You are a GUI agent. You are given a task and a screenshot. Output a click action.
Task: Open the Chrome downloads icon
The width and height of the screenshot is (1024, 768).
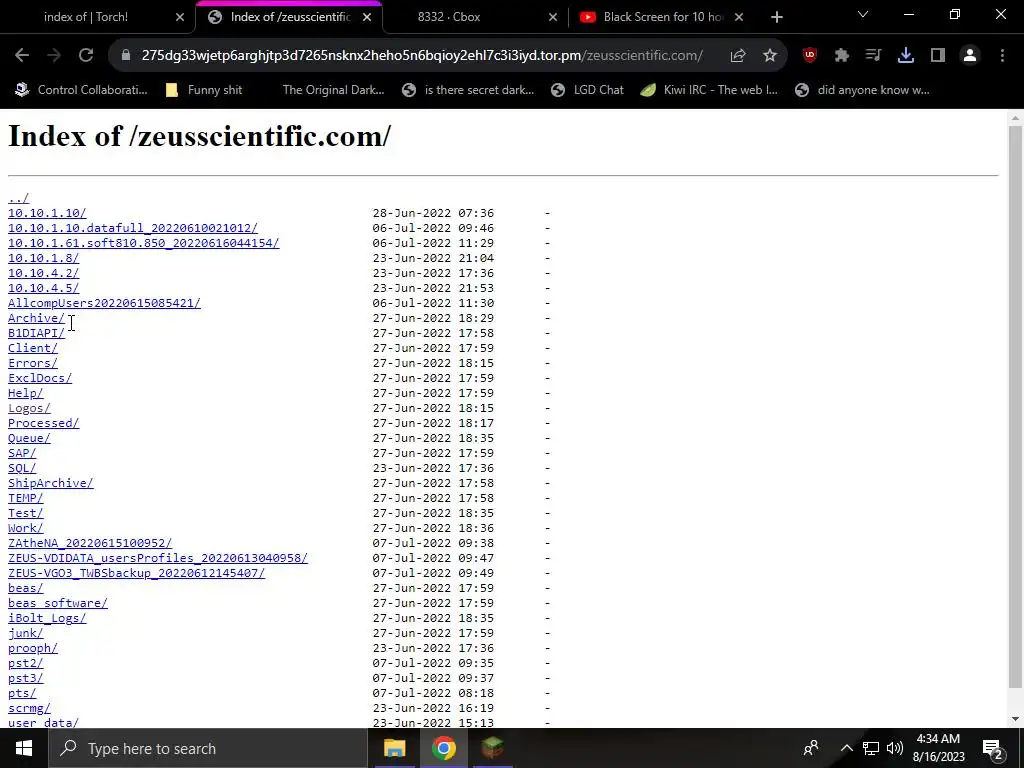tap(906, 56)
